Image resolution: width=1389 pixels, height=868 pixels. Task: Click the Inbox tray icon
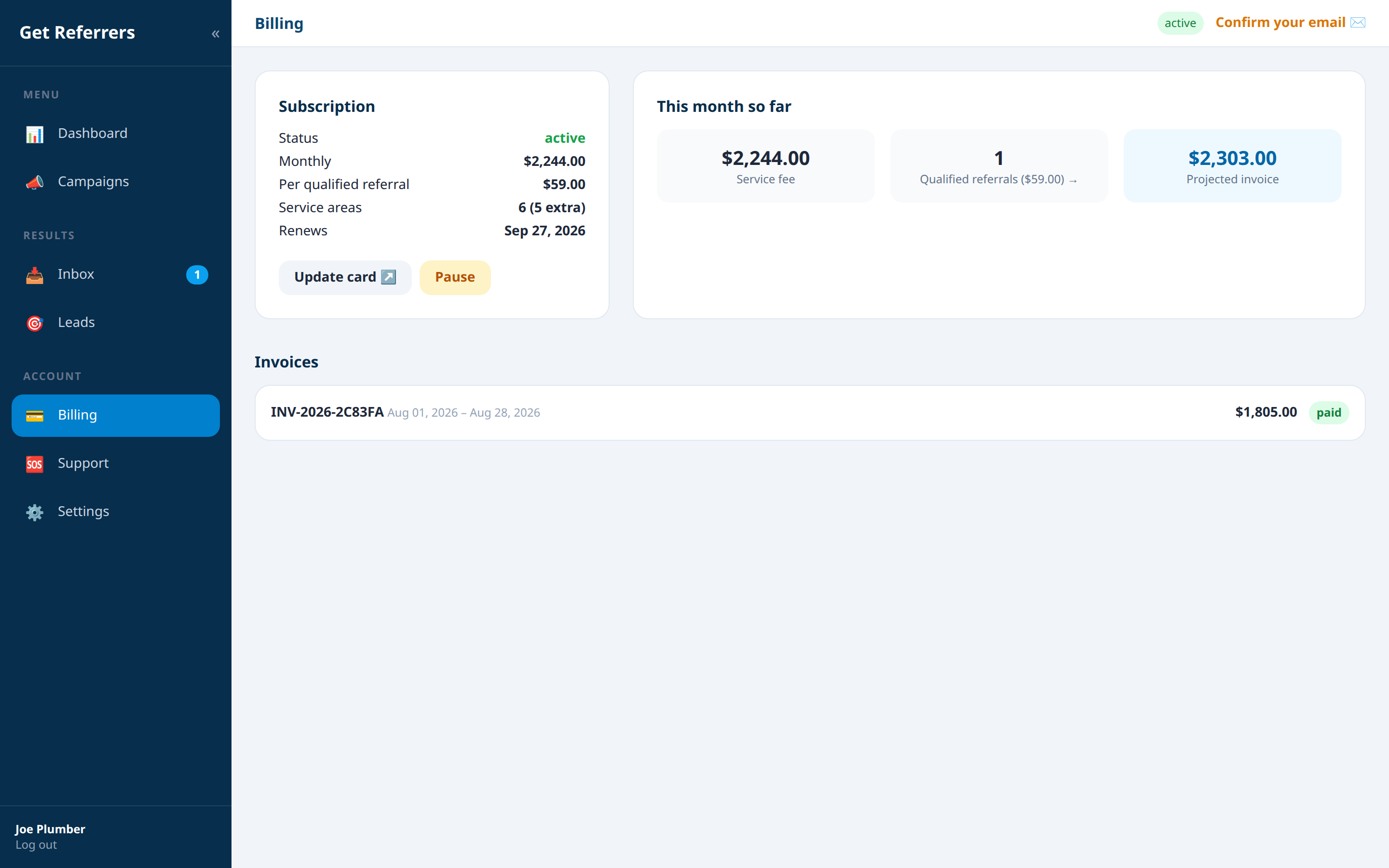point(34,275)
